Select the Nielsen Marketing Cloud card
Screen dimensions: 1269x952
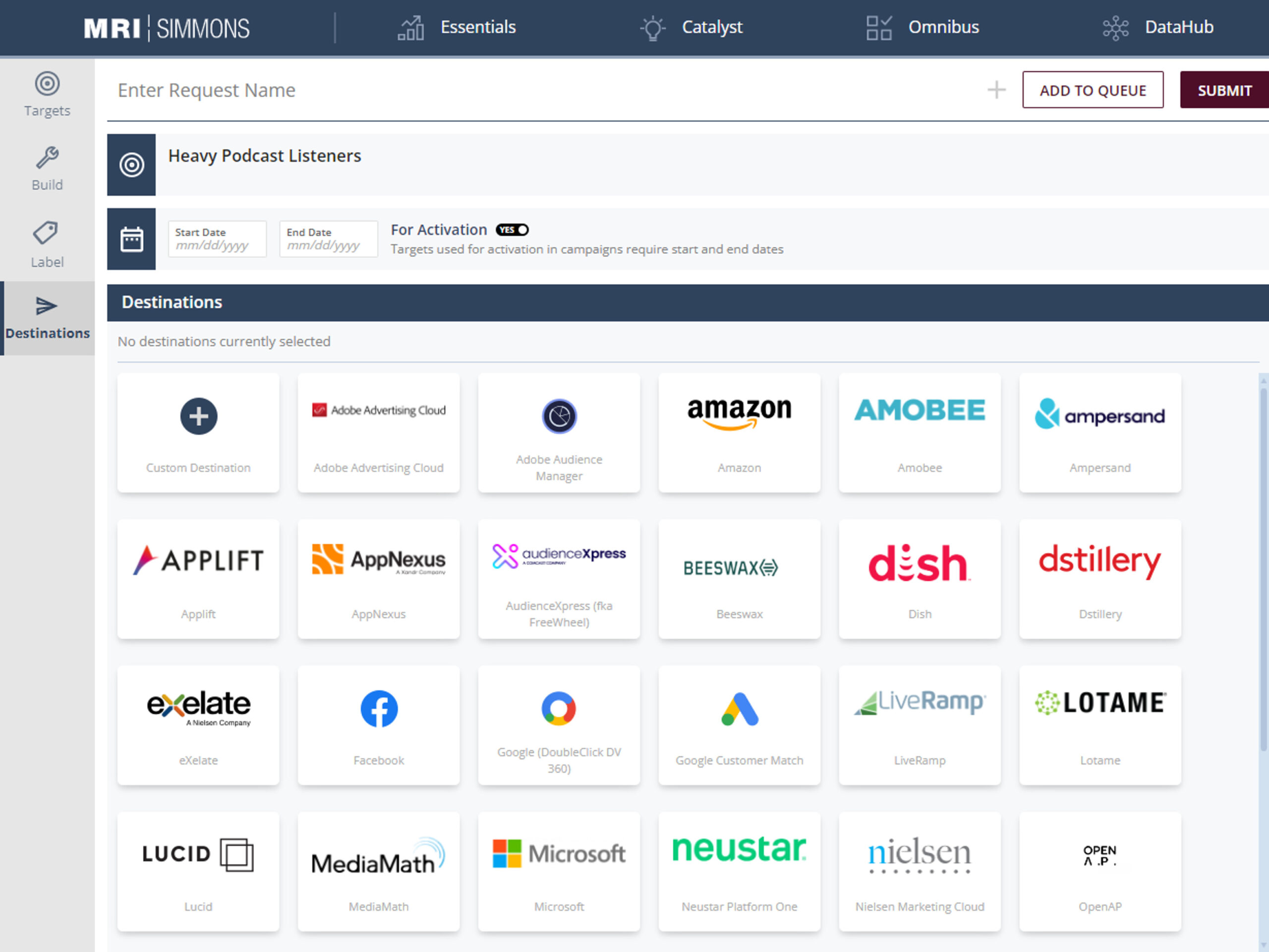(920, 872)
